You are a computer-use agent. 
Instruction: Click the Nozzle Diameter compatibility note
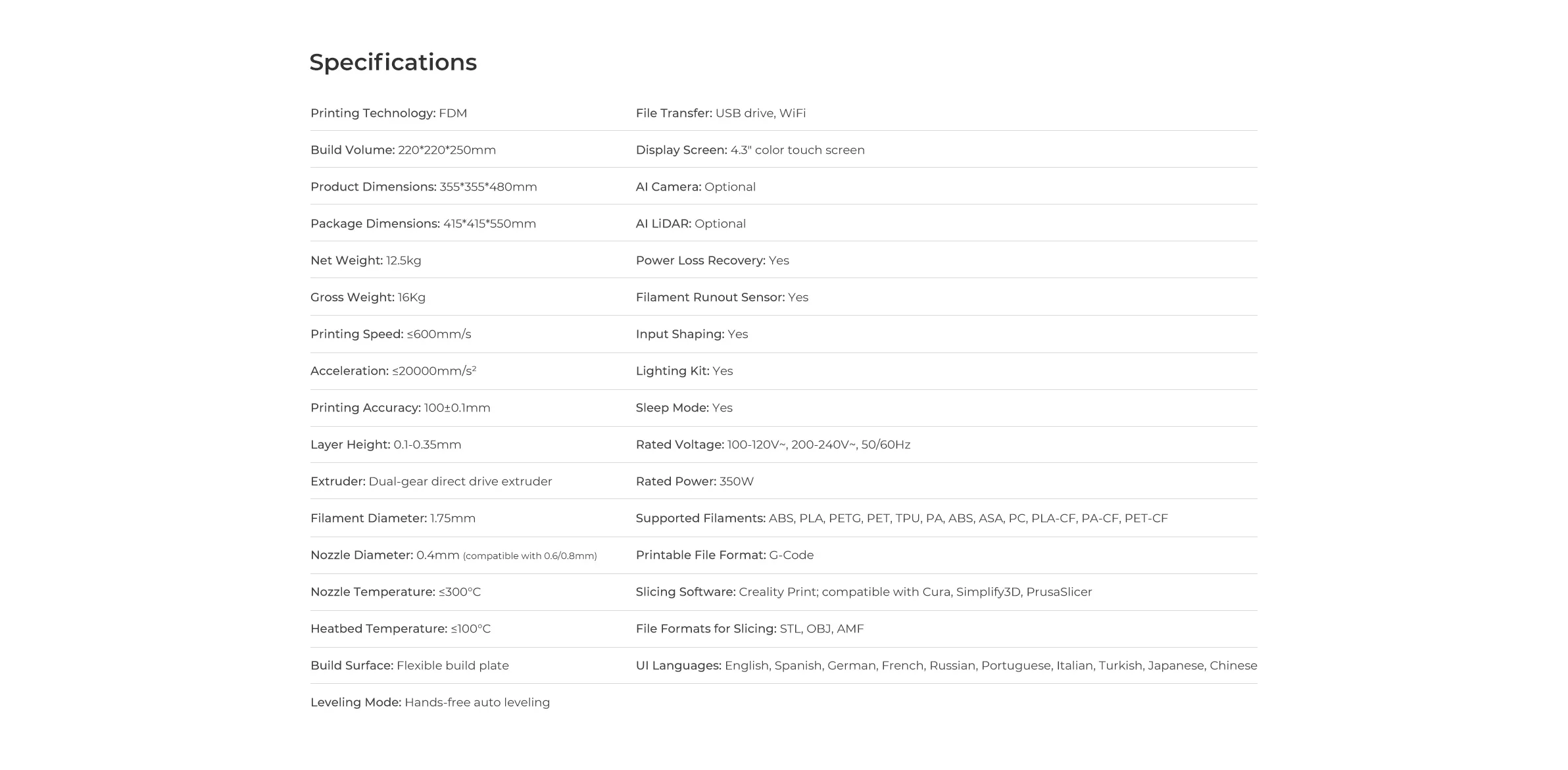(529, 556)
